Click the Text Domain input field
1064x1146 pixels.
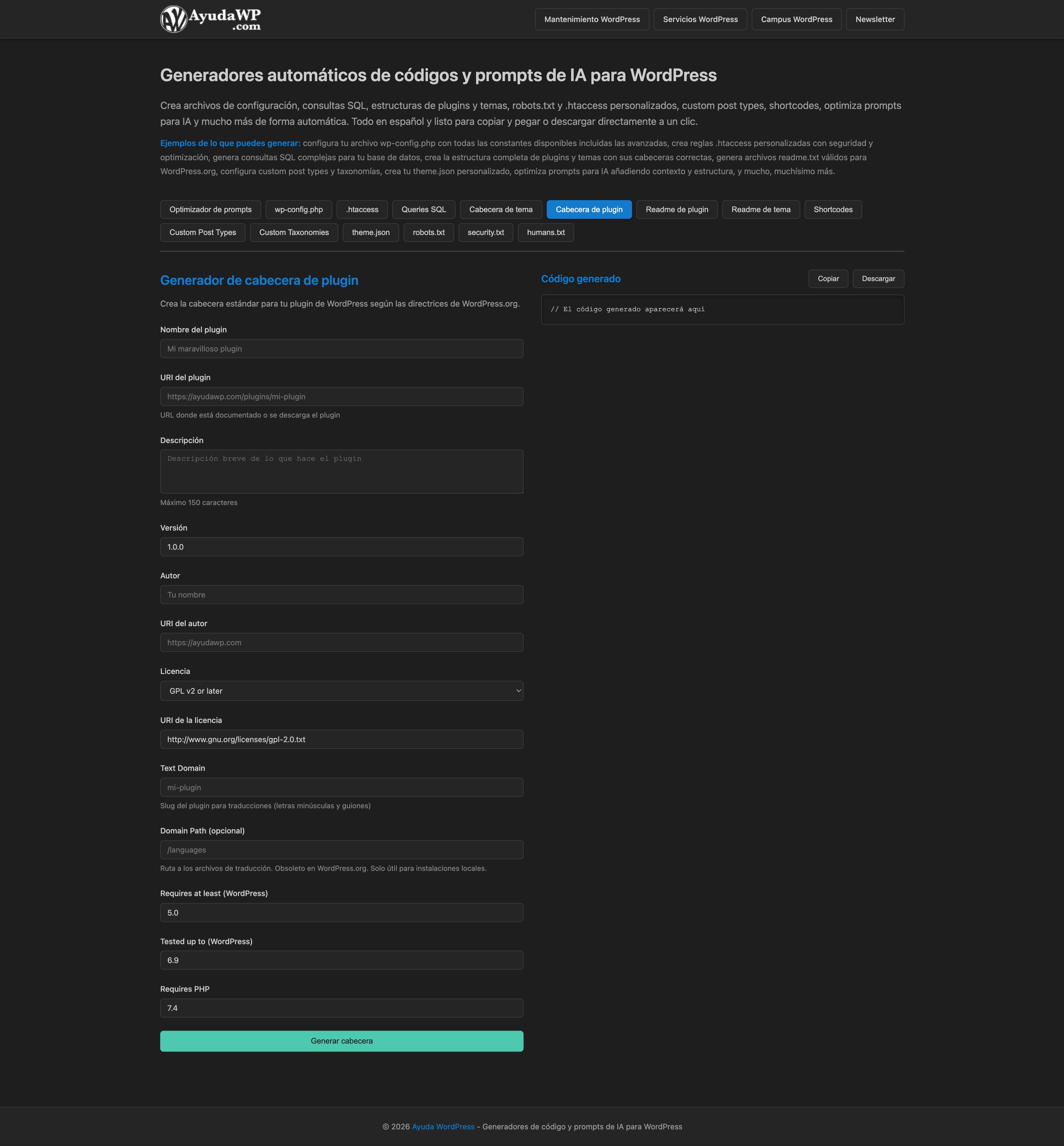341,787
